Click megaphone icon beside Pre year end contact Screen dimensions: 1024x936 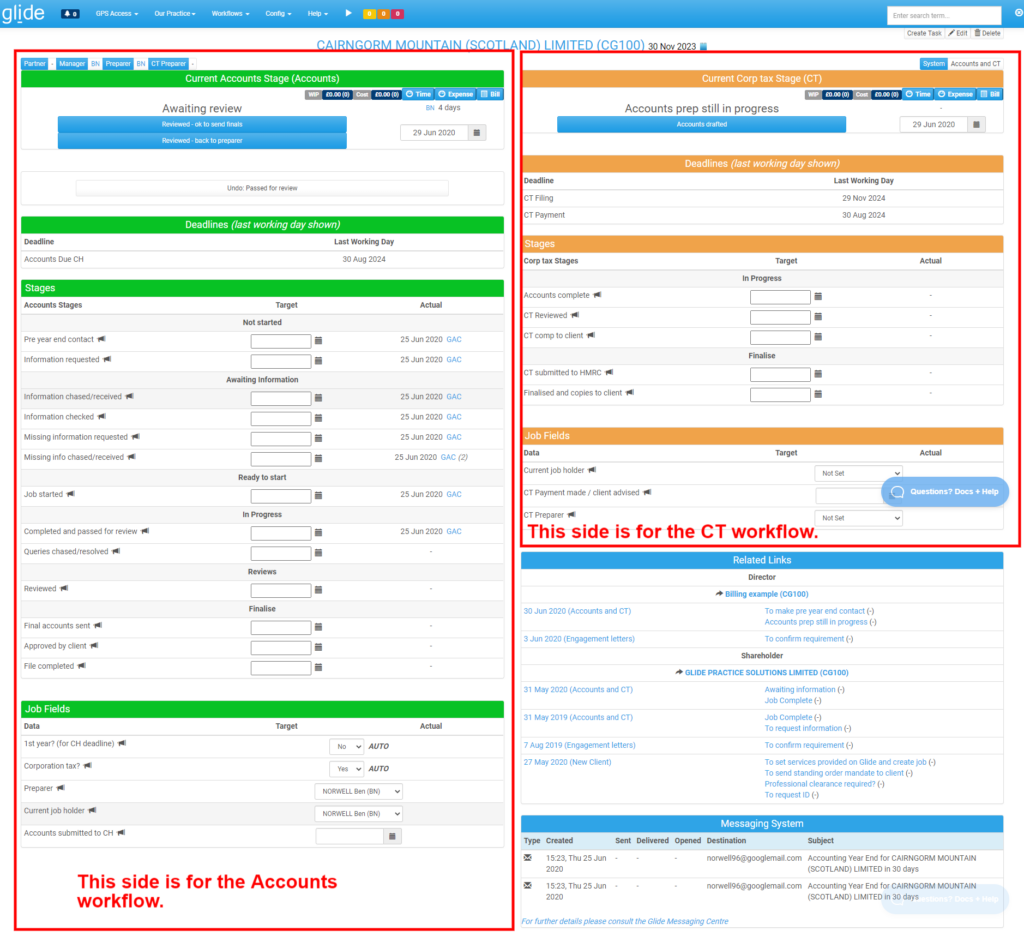(101, 339)
